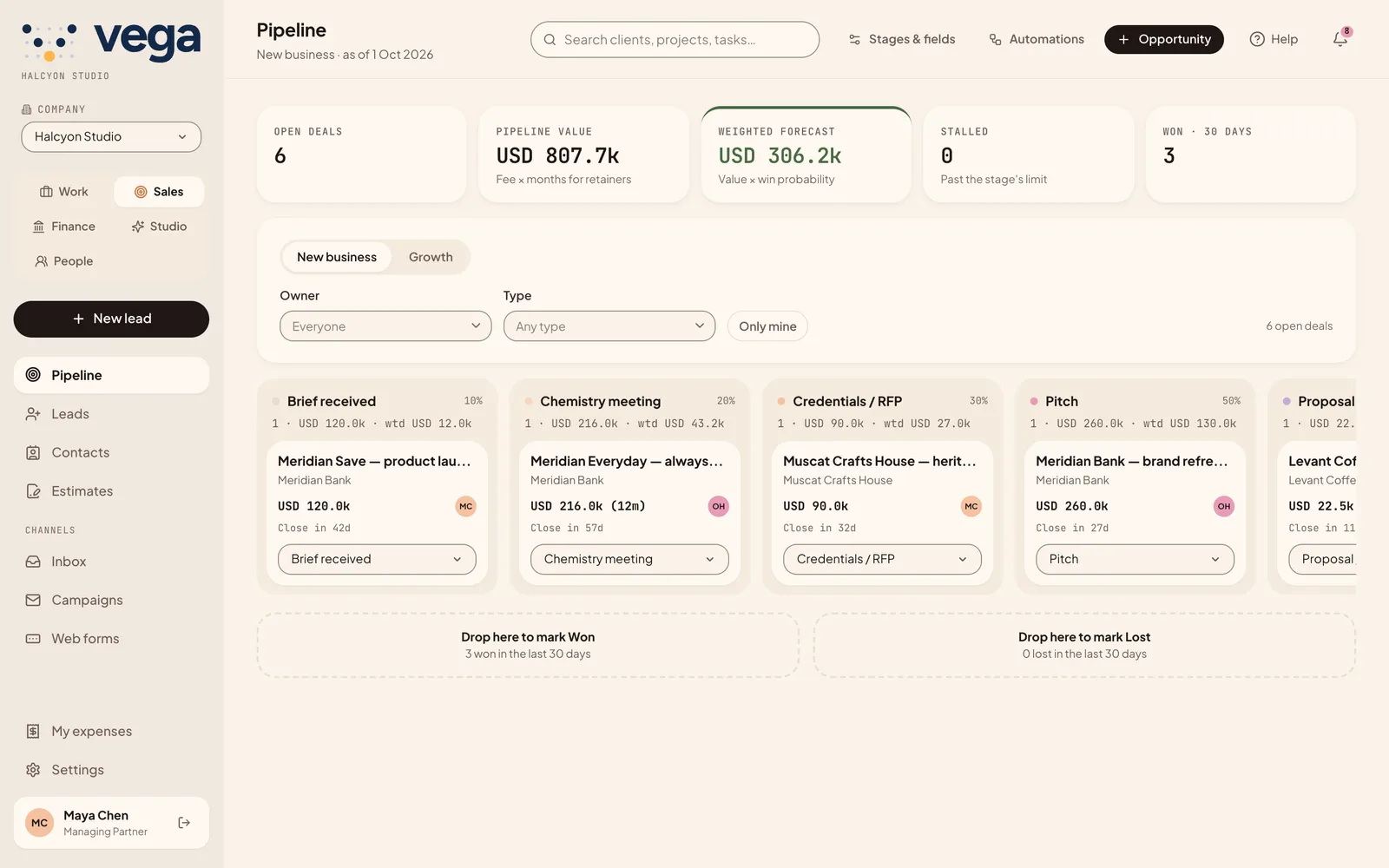The width and height of the screenshot is (1389, 868).
Task: Click the + Opportunity button
Action: [1163, 39]
